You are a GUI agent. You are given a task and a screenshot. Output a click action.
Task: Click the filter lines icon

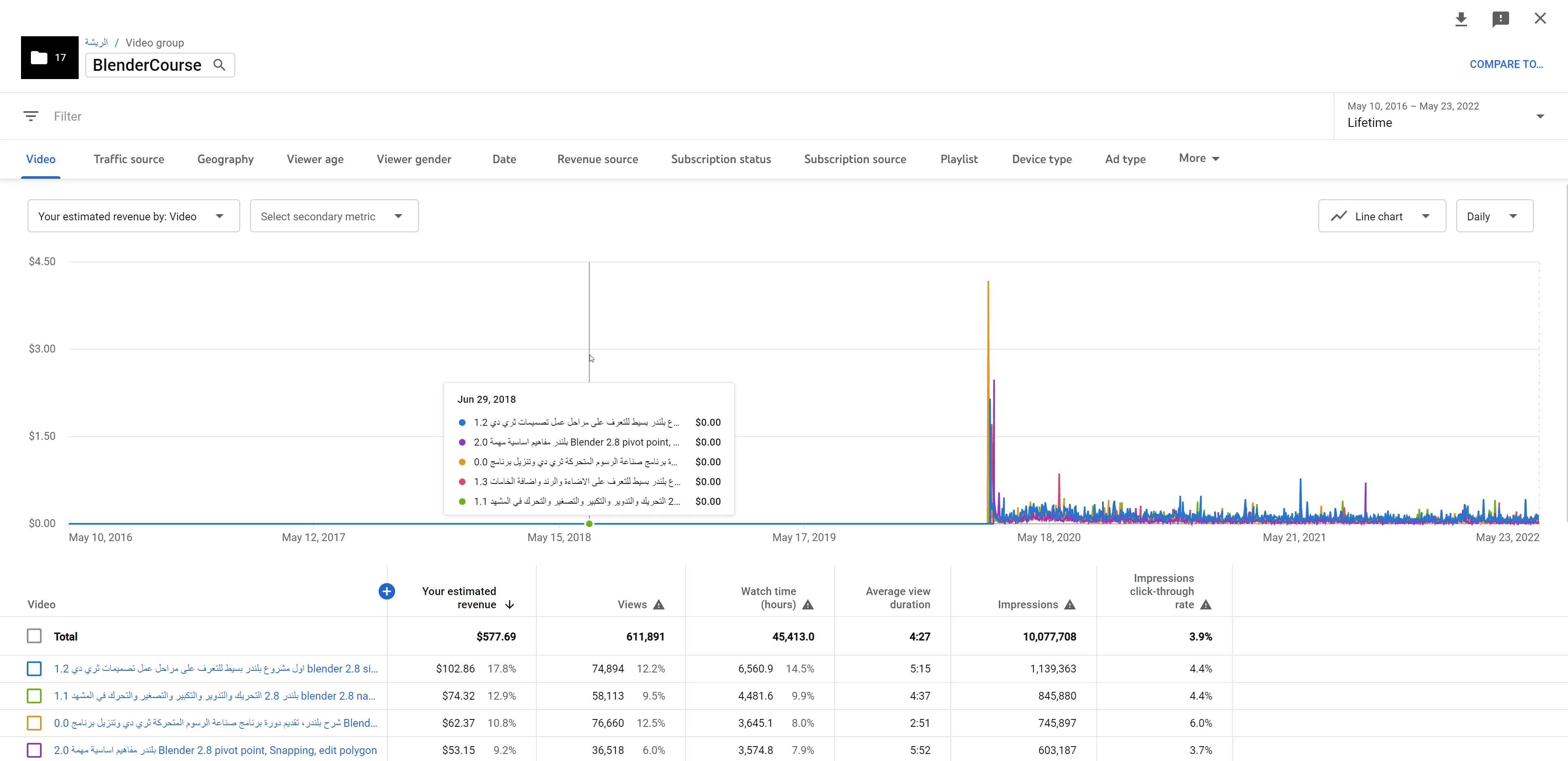coord(30,116)
